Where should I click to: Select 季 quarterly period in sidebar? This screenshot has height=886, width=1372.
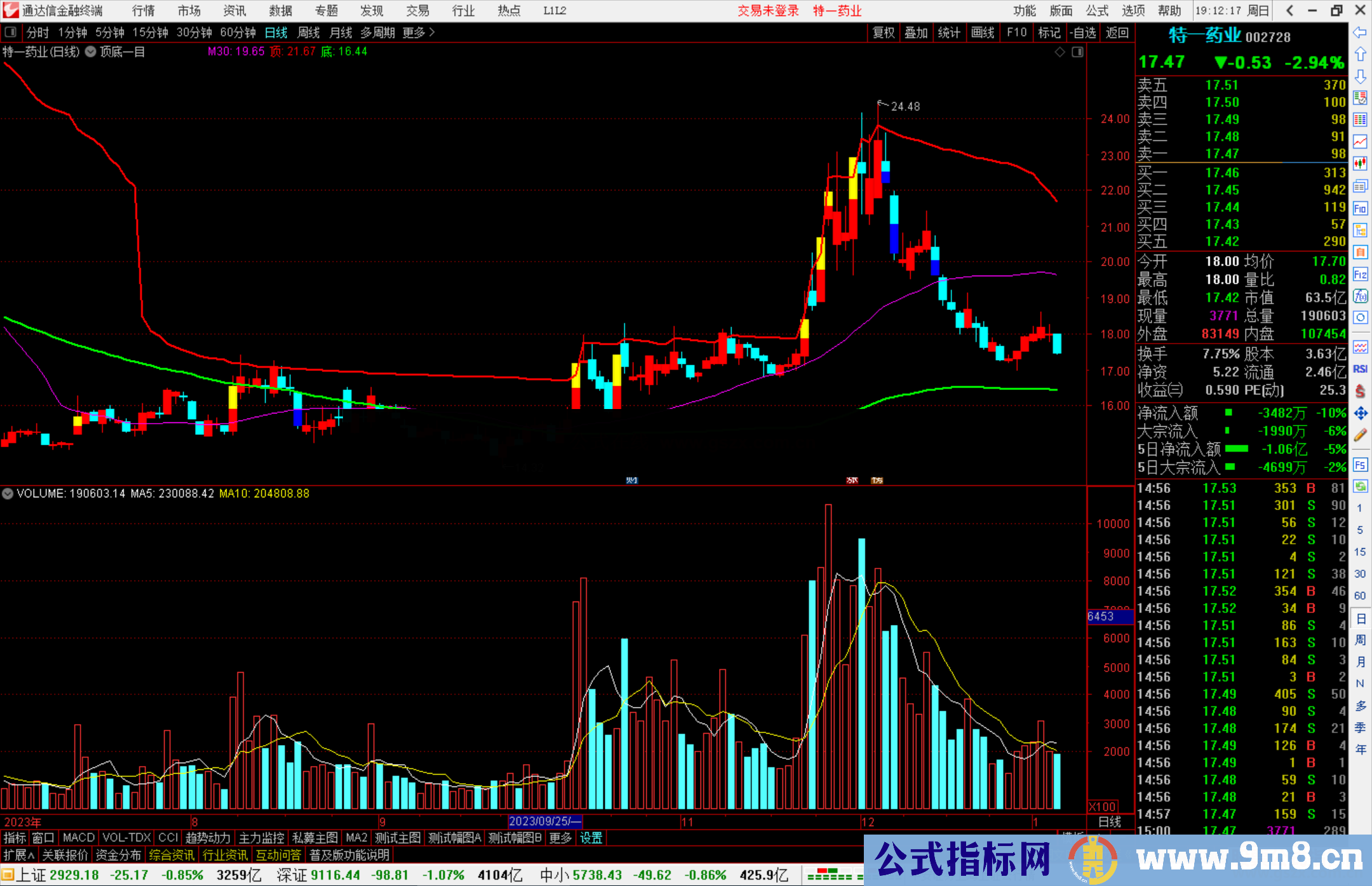(x=1360, y=728)
